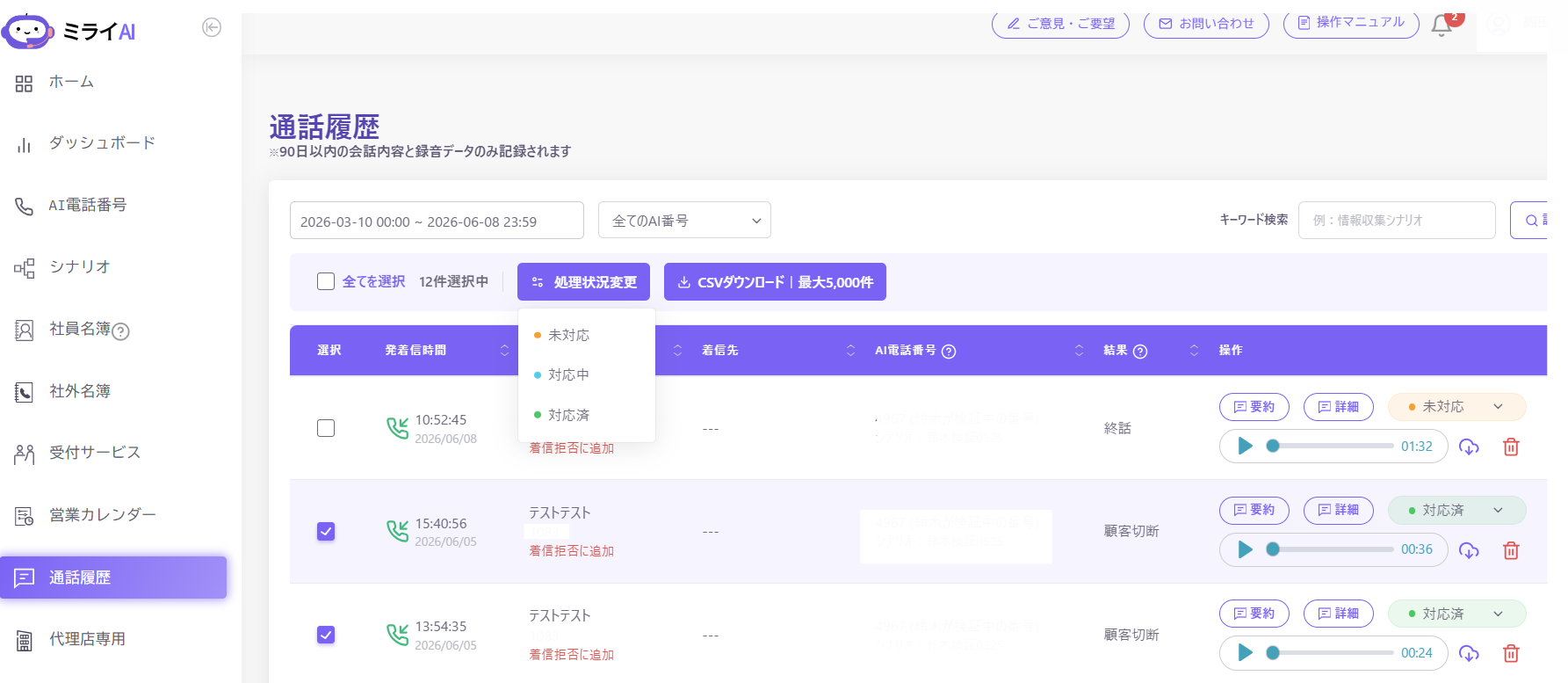Play the 01:32 call recording

1245,446
